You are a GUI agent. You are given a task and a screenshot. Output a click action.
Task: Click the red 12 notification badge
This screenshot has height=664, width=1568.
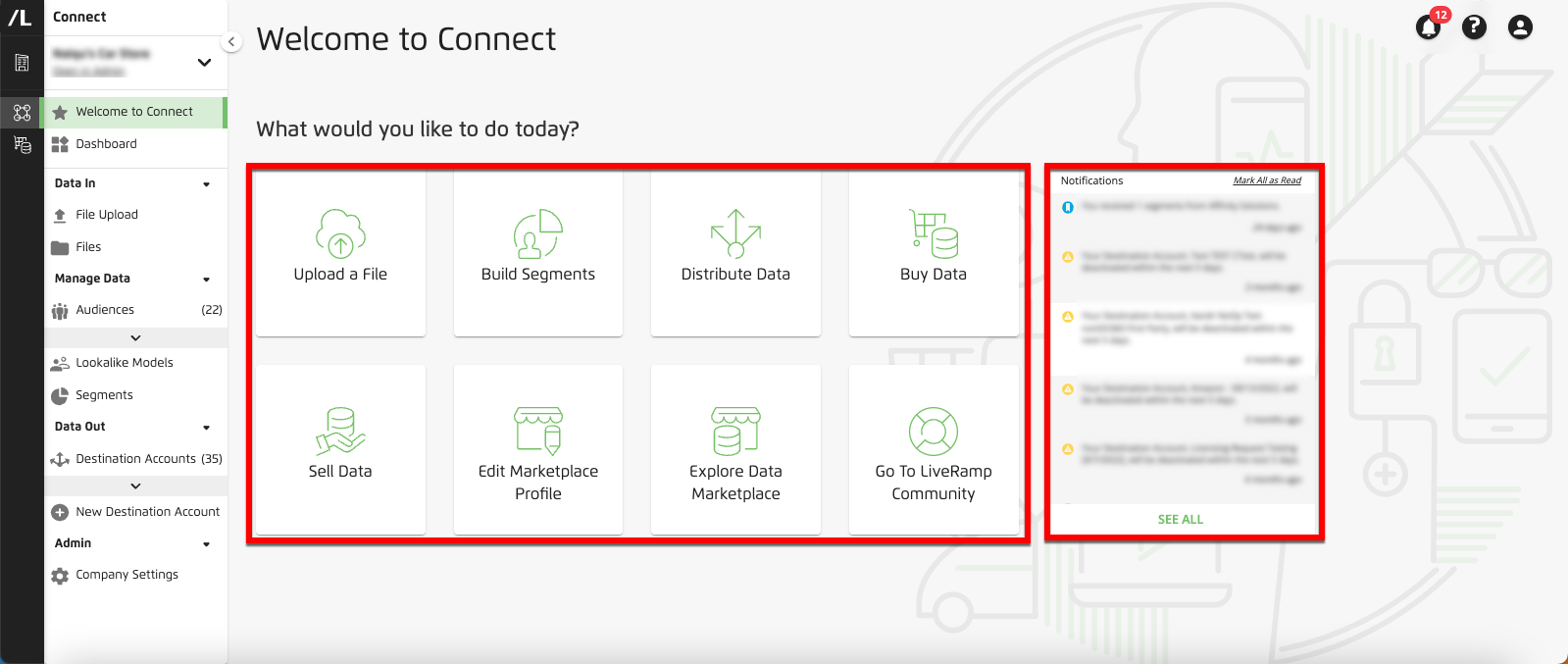click(1440, 15)
